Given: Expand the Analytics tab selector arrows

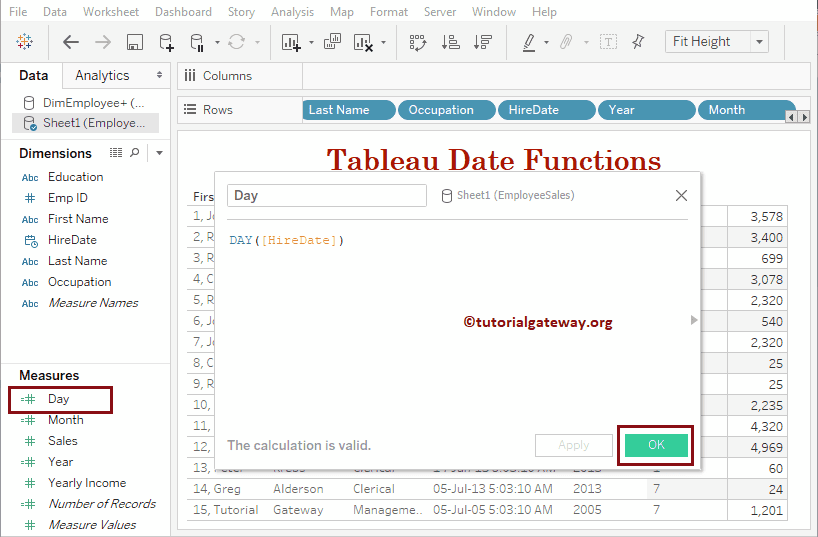Looking at the screenshot, I should (x=159, y=75).
